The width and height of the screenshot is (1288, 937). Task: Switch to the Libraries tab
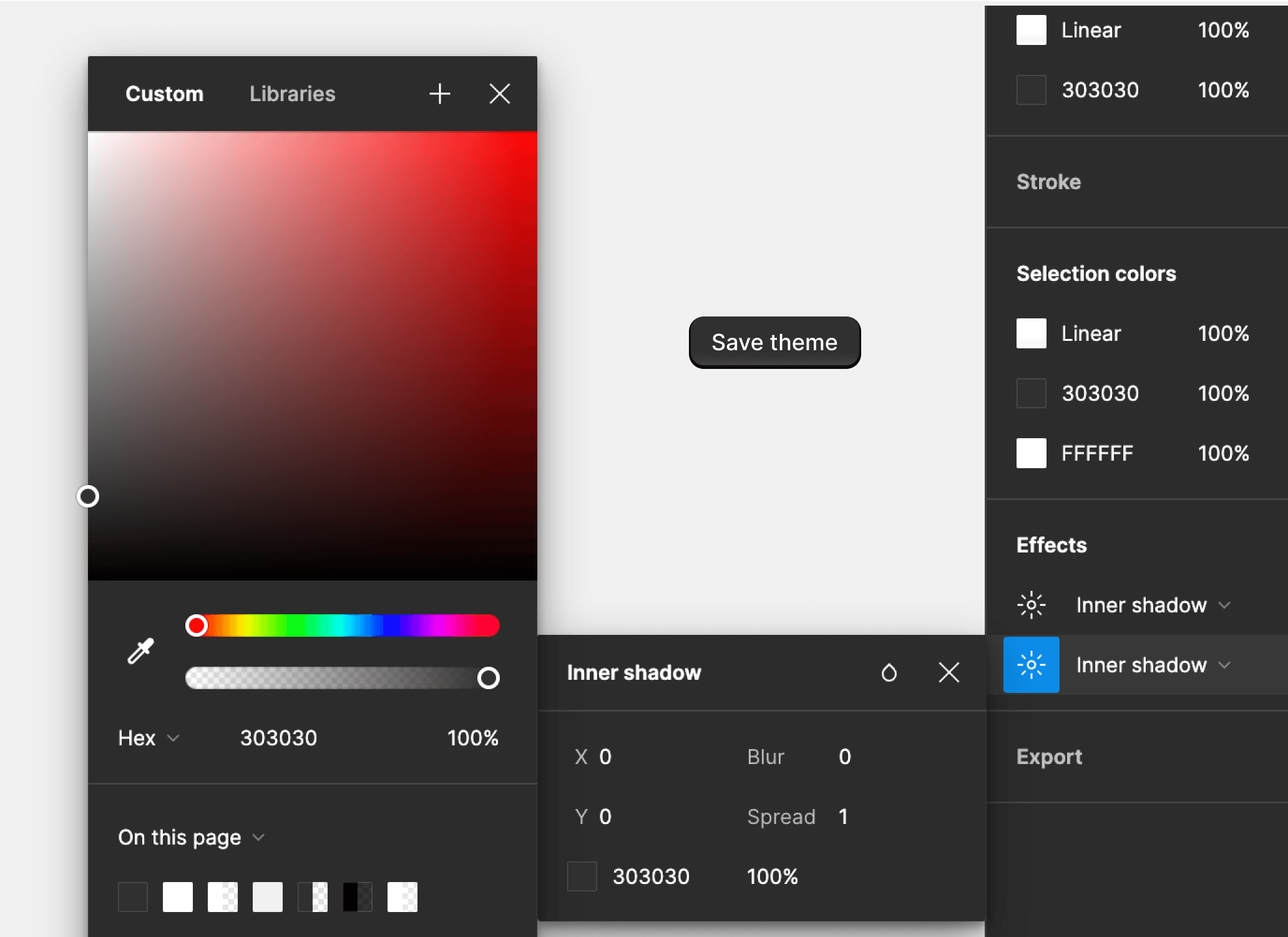tap(292, 94)
